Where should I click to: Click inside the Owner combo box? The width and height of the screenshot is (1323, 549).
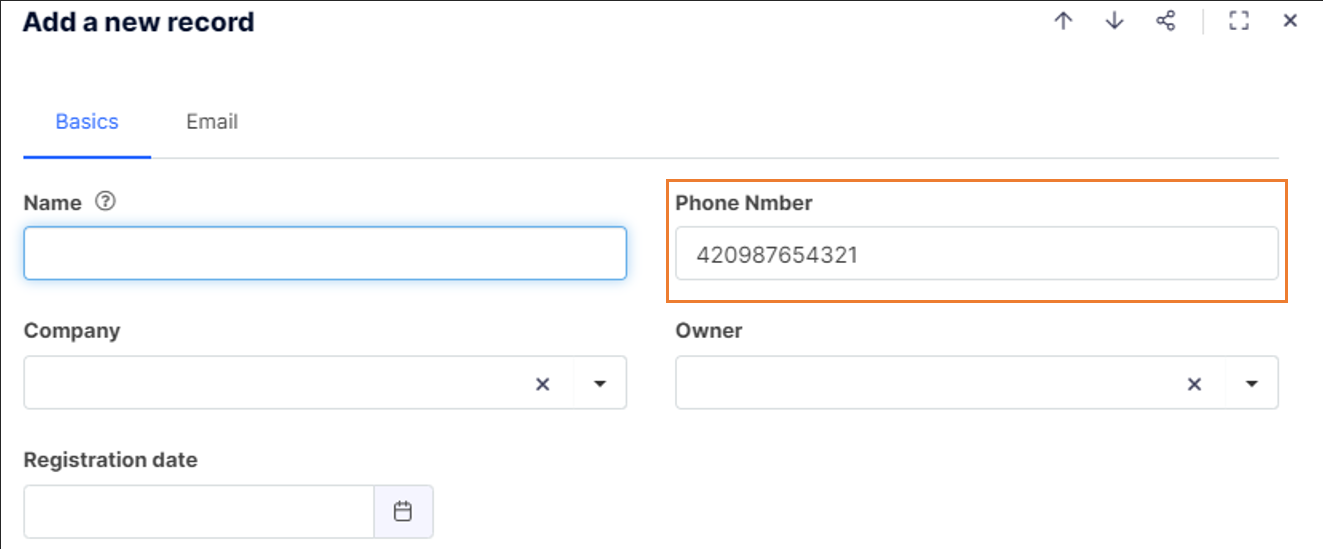pos(925,383)
